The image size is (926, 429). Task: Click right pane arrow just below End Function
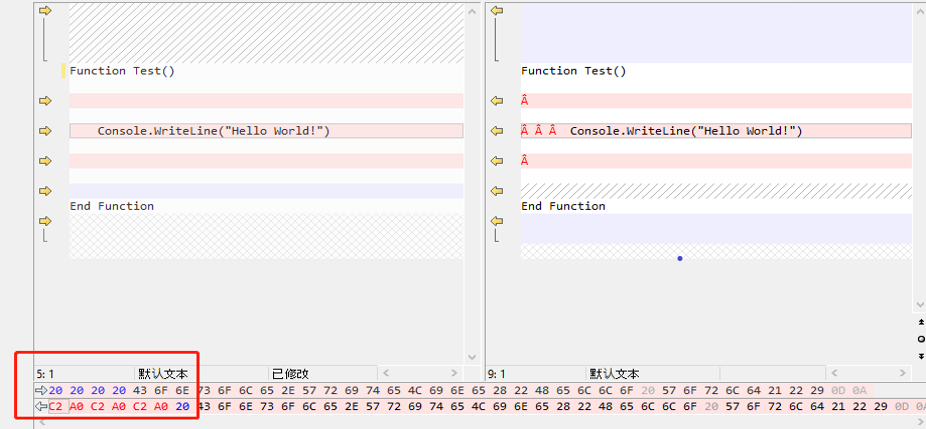coord(497,221)
